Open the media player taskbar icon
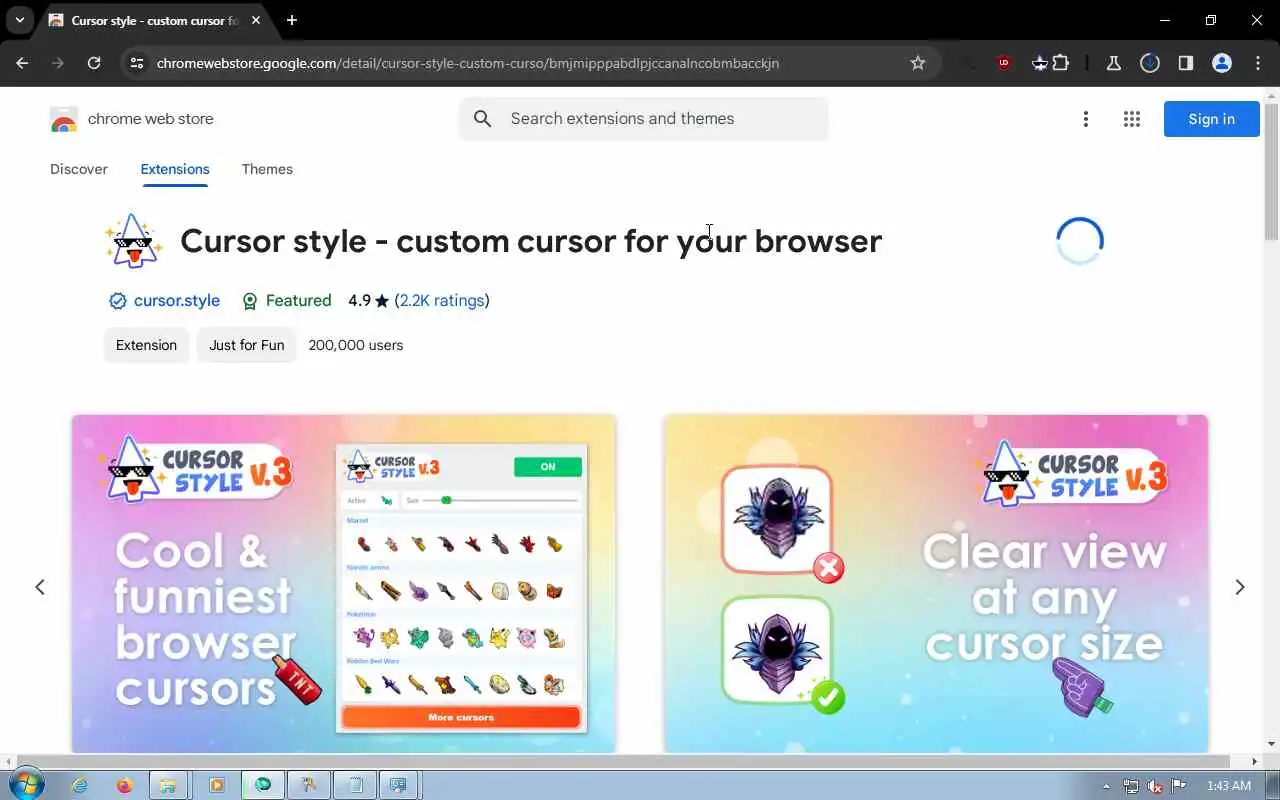 pyautogui.click(x=216, y=785)
